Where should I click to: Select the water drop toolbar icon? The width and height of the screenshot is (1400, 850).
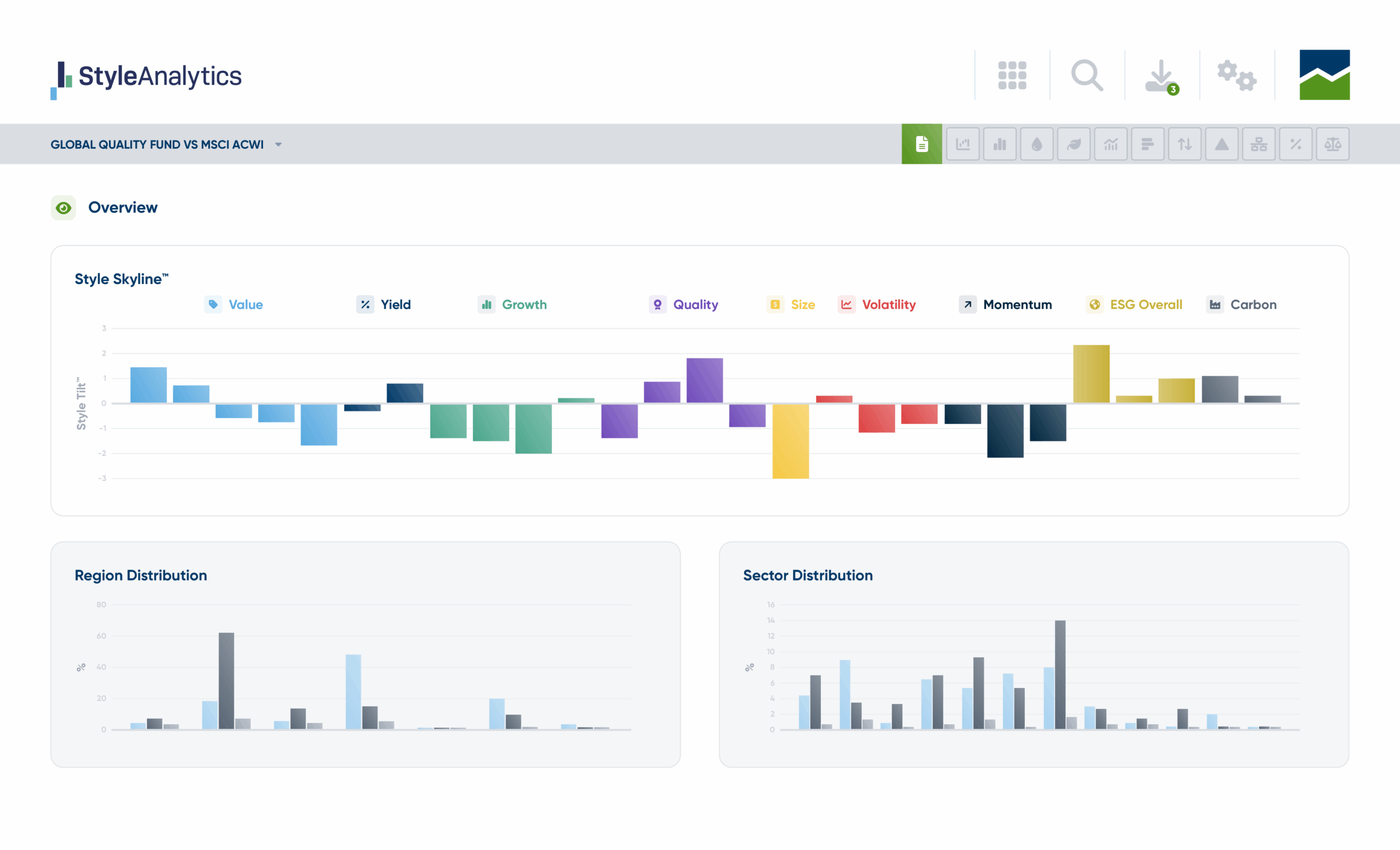coord(1036,144)
